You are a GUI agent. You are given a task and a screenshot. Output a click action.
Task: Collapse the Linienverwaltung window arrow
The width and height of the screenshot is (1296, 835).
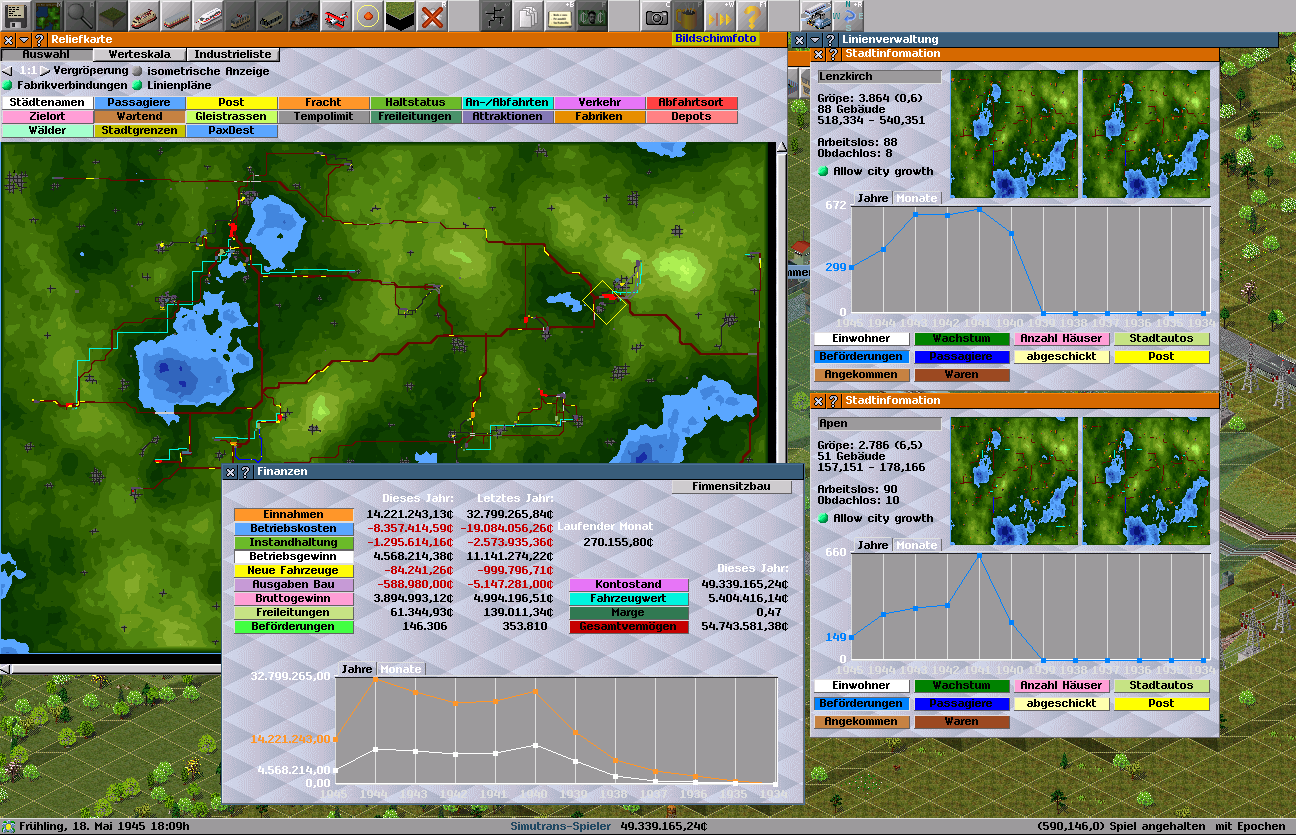pyautogui.click(x=815, y=40)
